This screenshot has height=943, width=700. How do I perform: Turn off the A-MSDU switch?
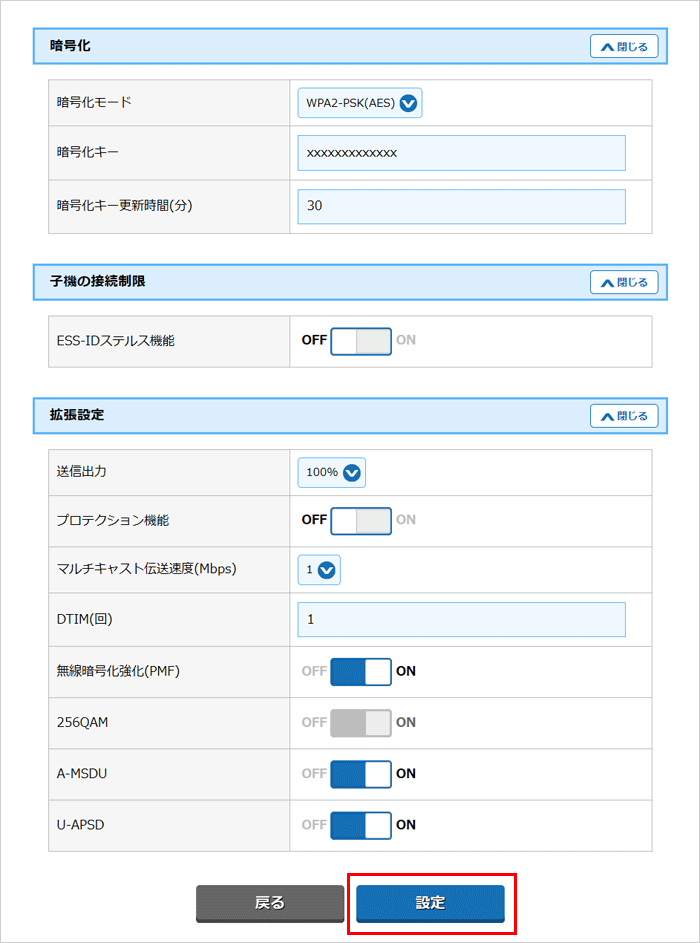click(x=360, y=774)
